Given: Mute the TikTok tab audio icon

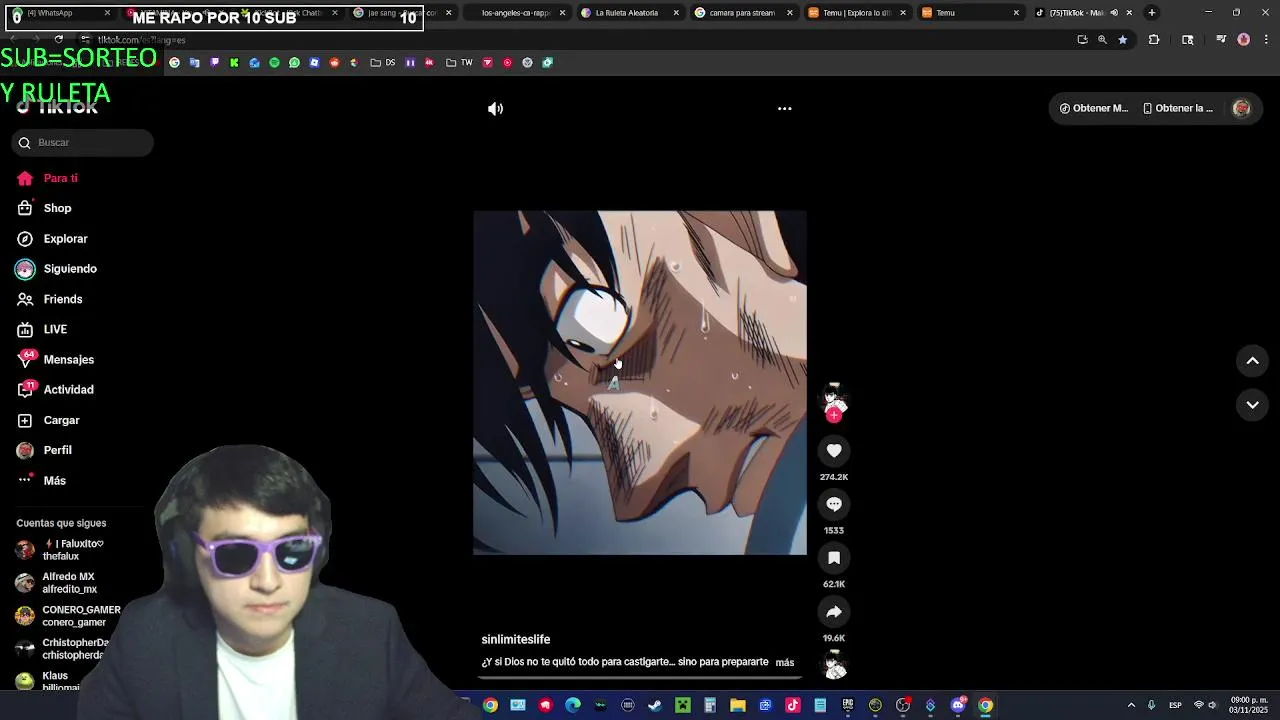Looking at the screenshot, I should pos(1114,13).
